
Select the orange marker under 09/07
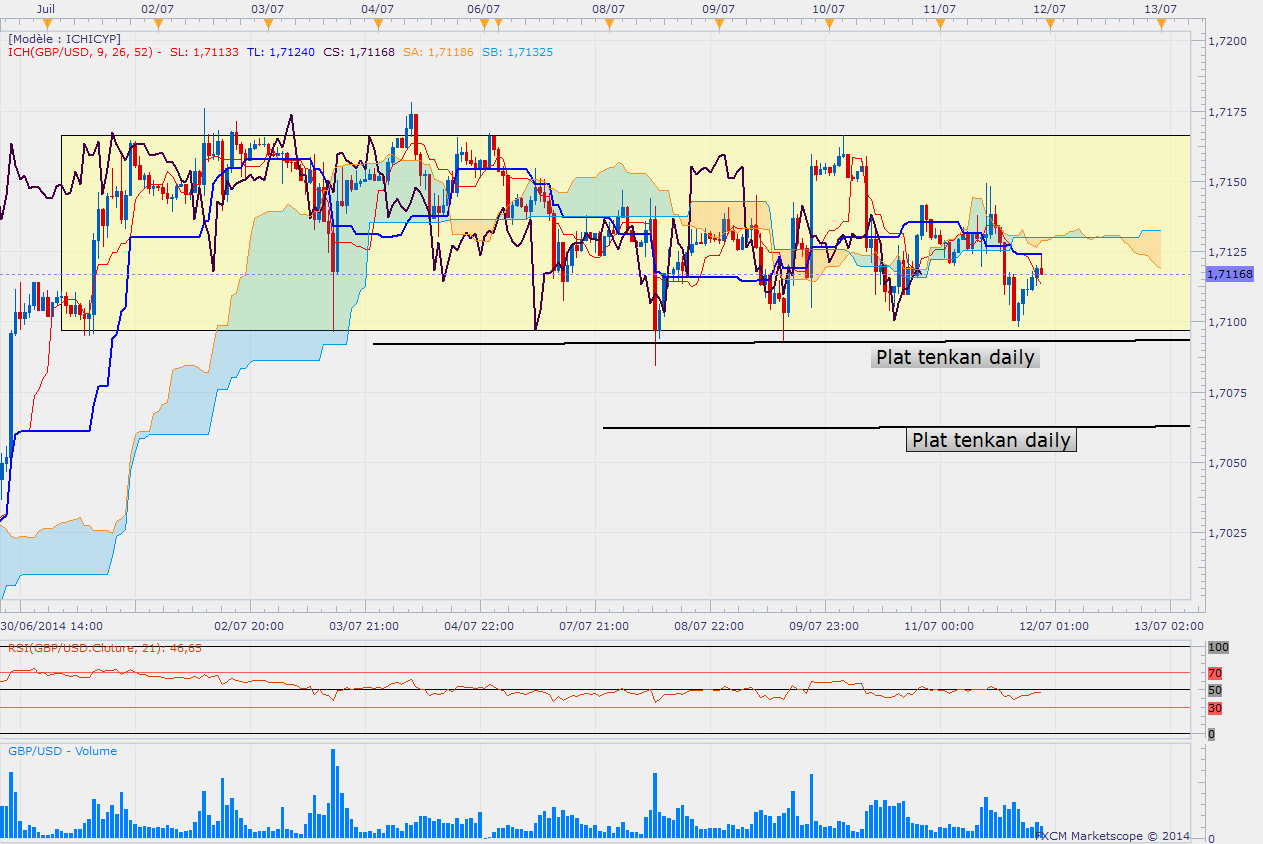(719, 22)
